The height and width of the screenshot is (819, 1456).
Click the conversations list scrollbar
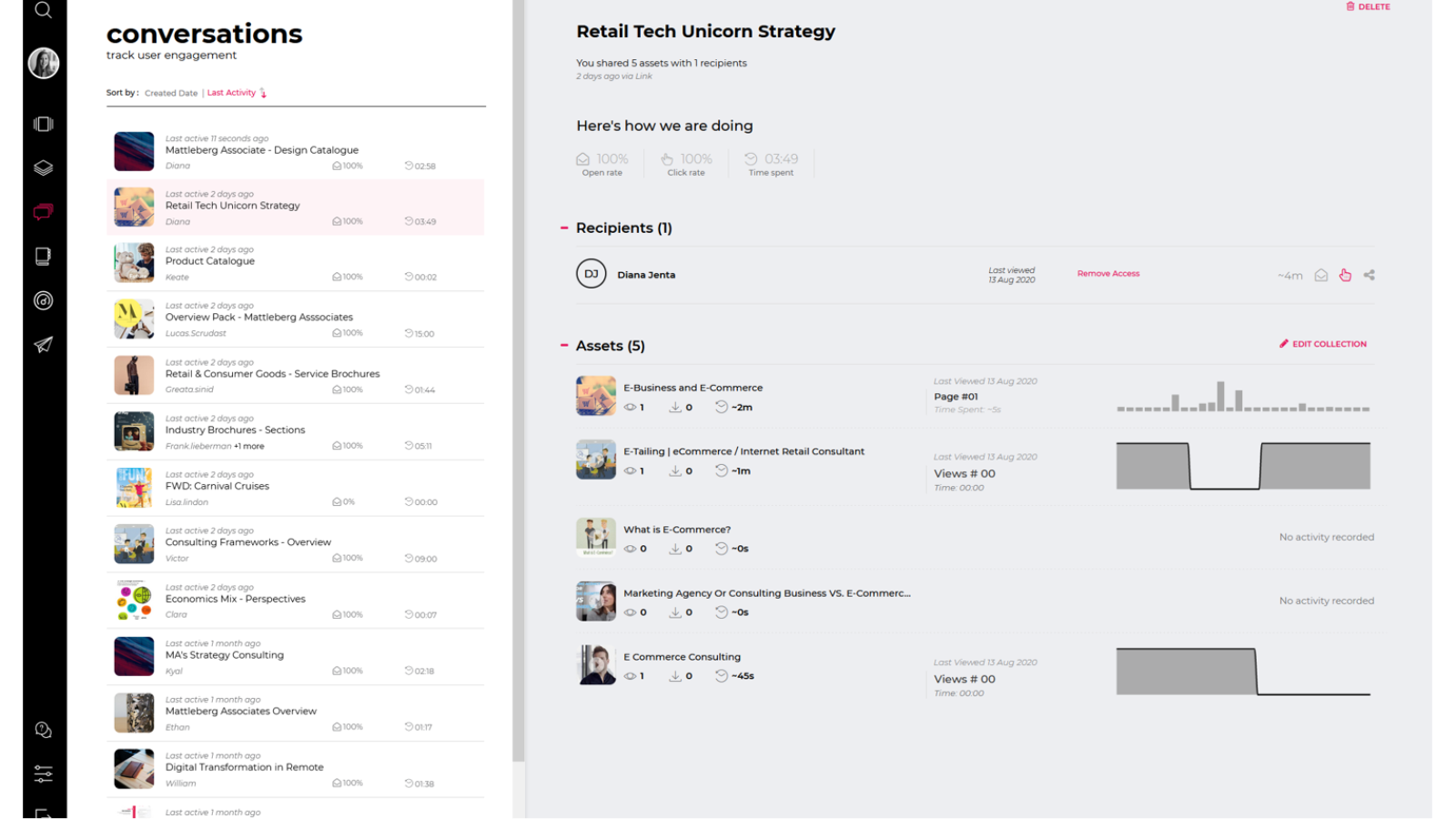(519, 364)
